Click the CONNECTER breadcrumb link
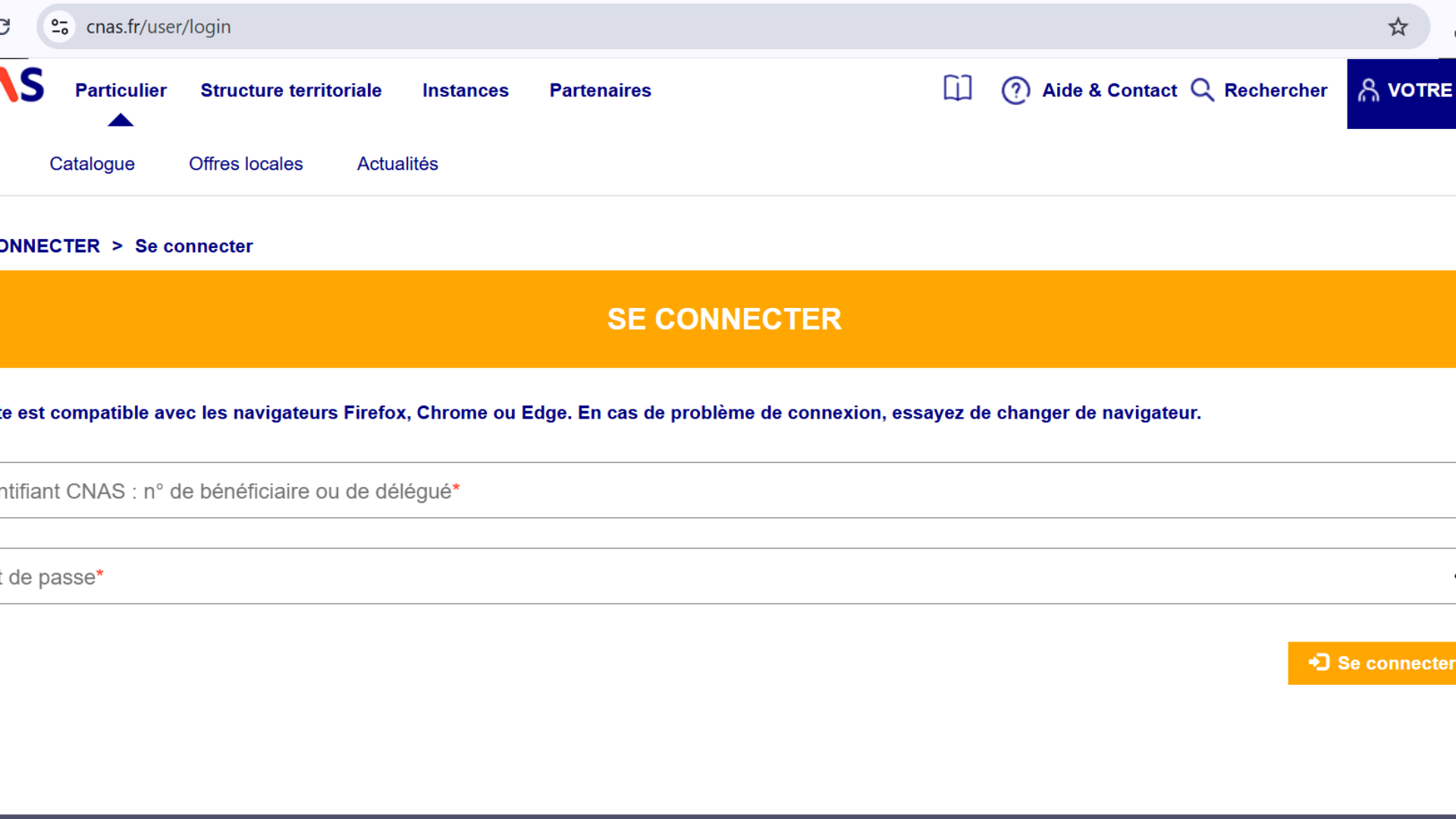The image size is (1456, 819). (x=50, y=246)
